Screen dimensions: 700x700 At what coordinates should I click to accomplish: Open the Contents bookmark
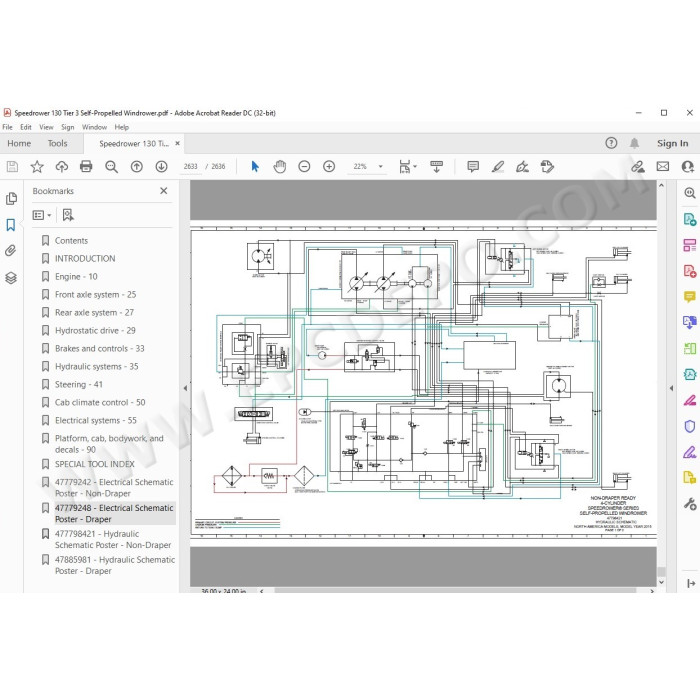(x=71, y=241)
